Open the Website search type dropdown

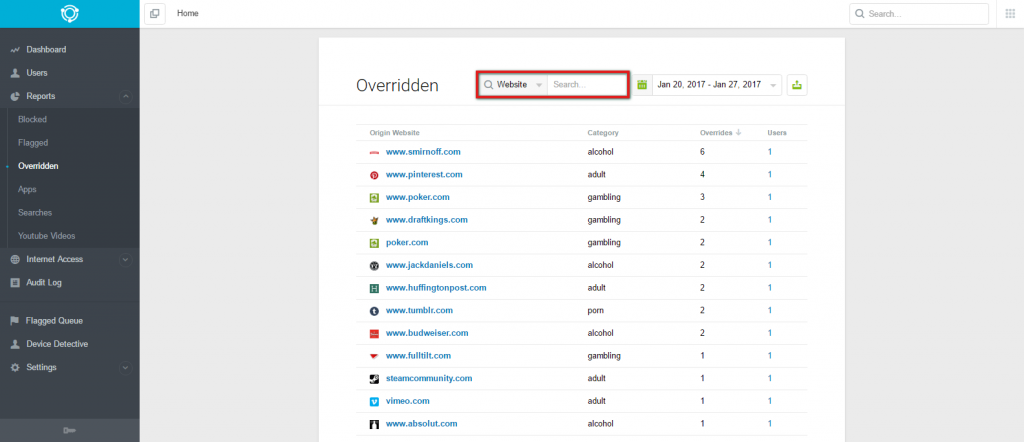[x=513, y=85]
